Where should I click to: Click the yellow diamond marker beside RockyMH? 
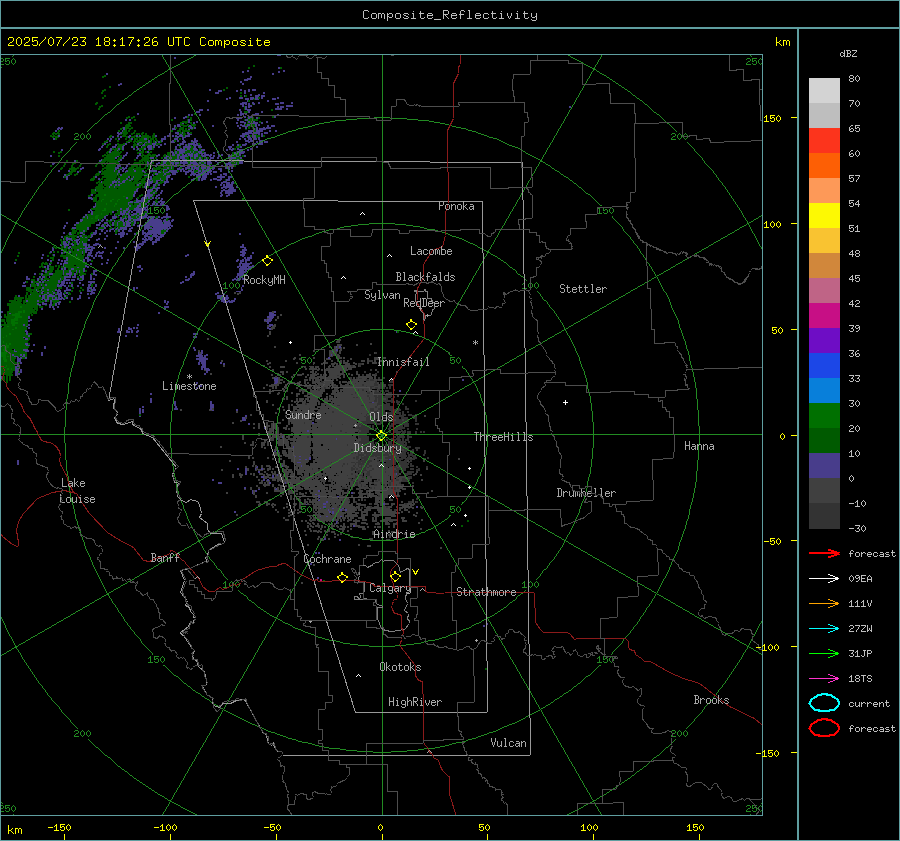(267, 261)
